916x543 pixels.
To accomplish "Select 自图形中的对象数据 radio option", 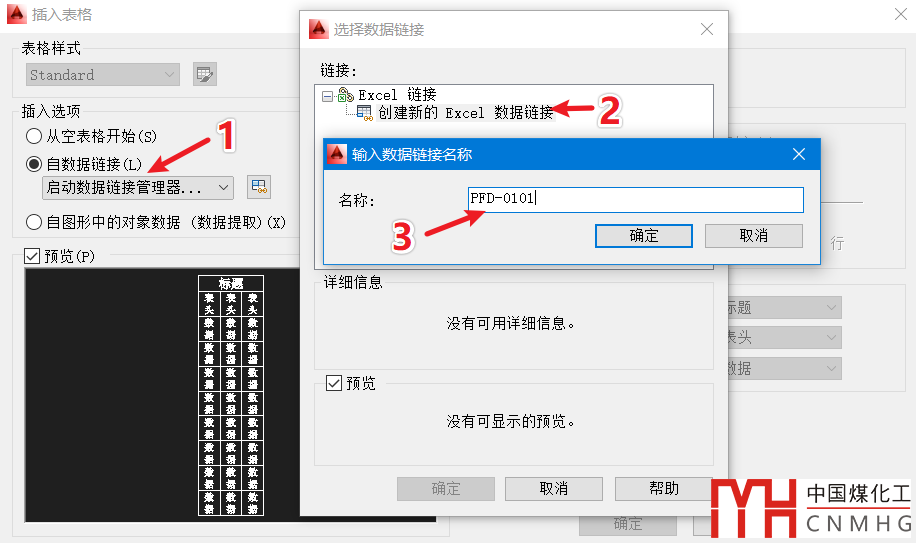I will (x=34, y=222).
